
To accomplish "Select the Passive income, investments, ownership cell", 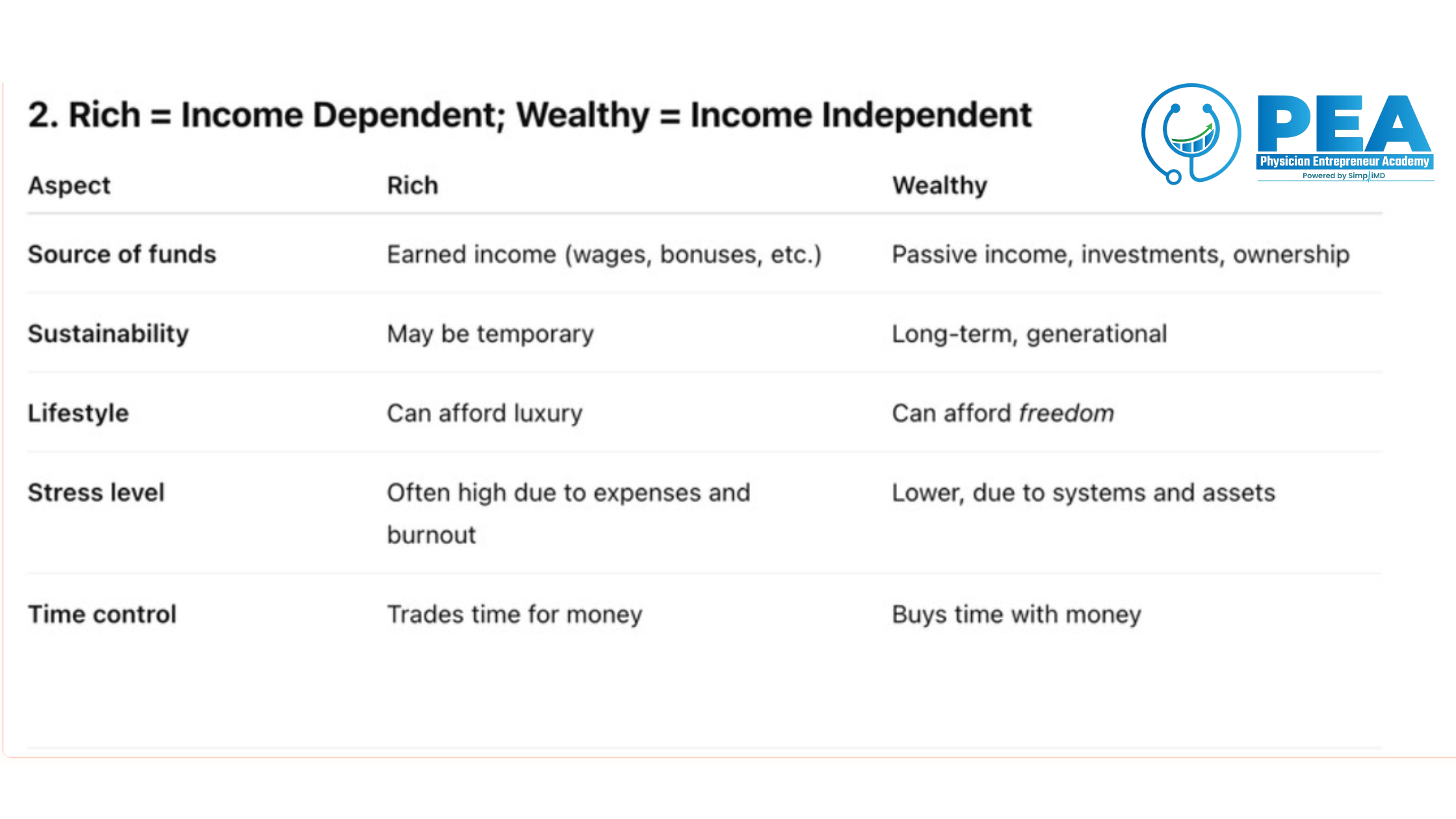I will click(x=1121, y=254).
